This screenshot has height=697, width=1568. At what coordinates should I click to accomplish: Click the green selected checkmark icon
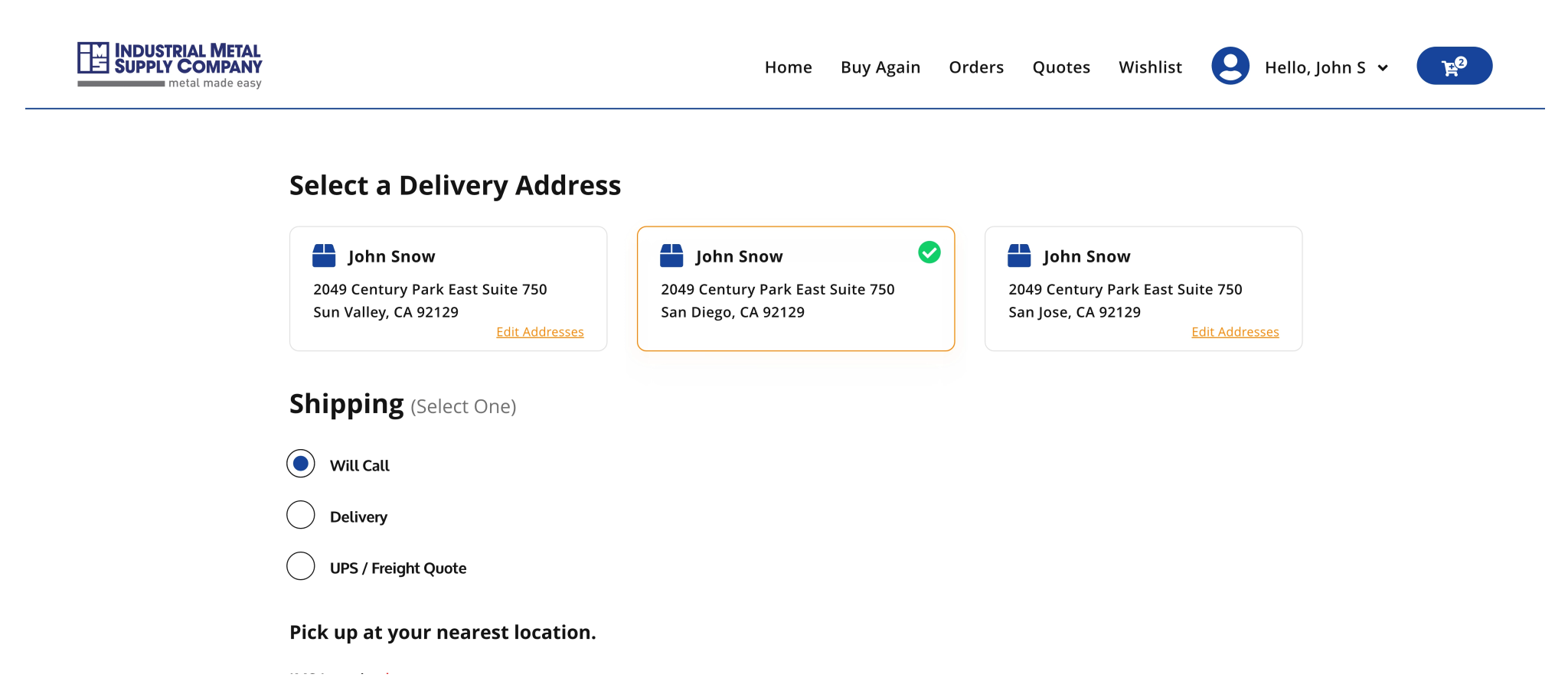click(929, 252)
